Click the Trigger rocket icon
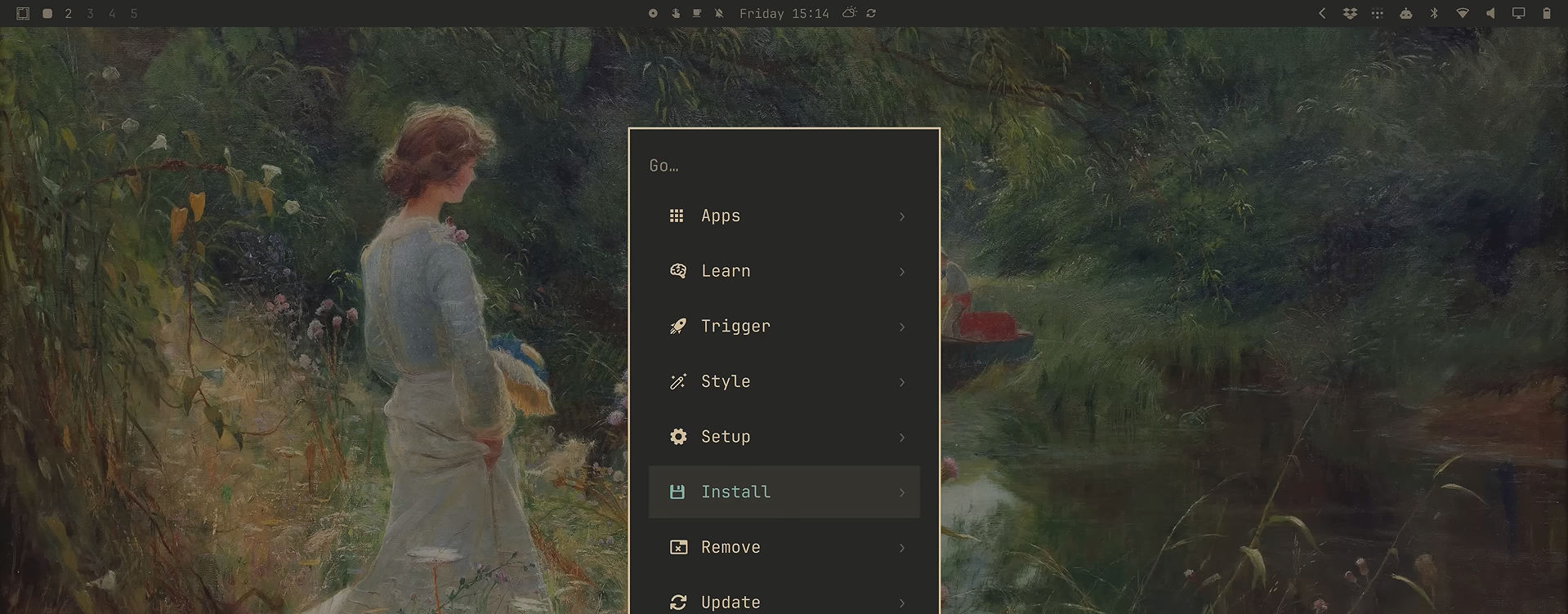Screen dimensions: 1568x614 (677, 327)
